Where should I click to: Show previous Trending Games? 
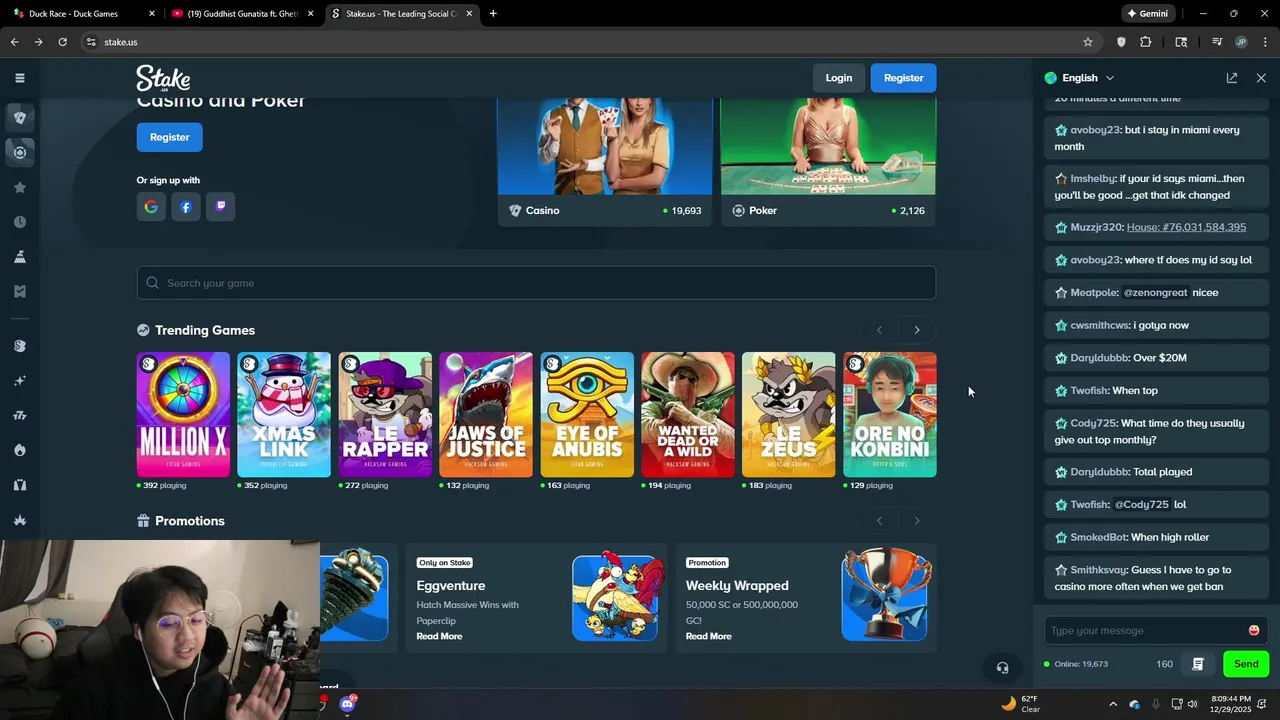point(879,330)
